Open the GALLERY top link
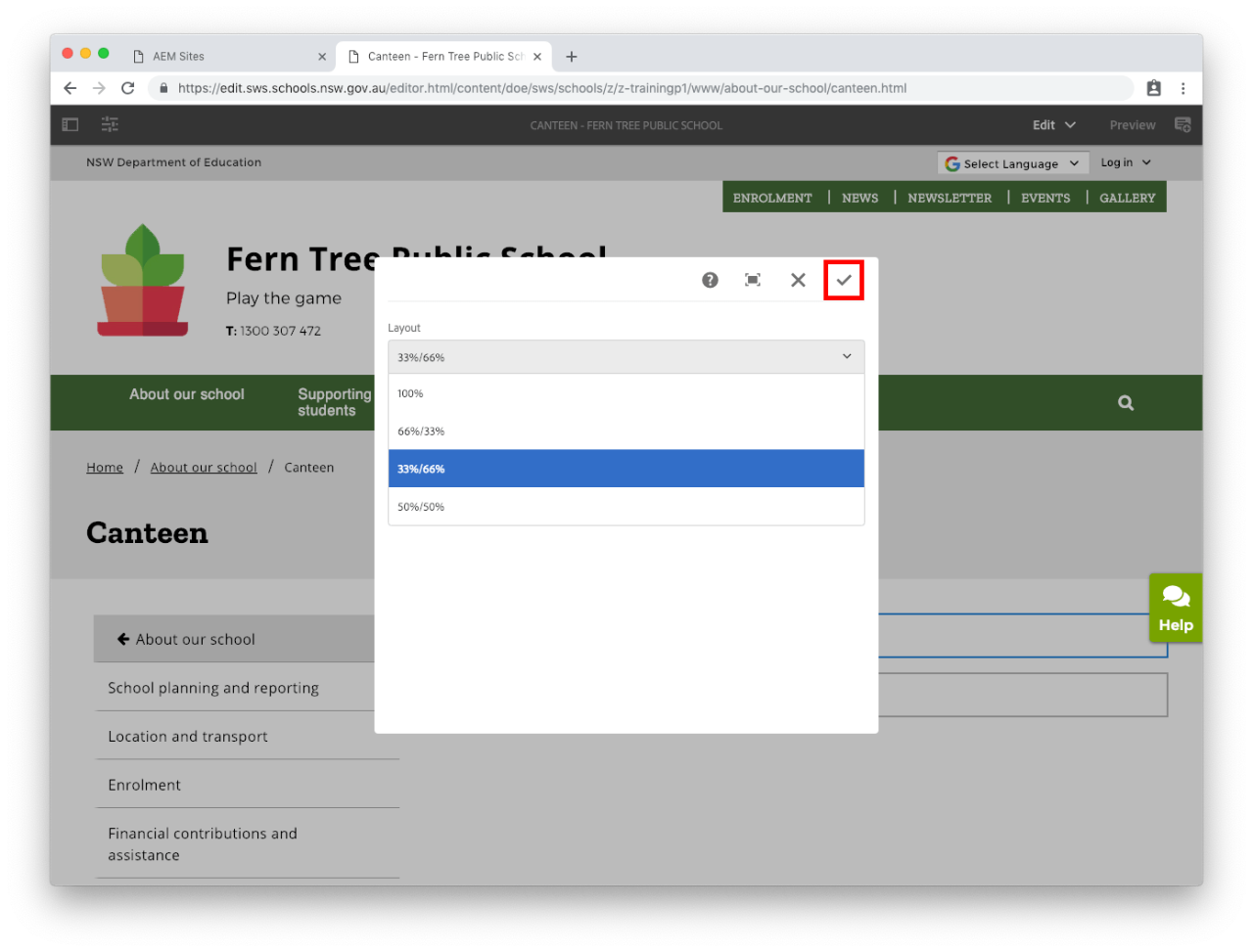The height and width of the screenshot is (952, 1253). click(x=1128, y=198)
